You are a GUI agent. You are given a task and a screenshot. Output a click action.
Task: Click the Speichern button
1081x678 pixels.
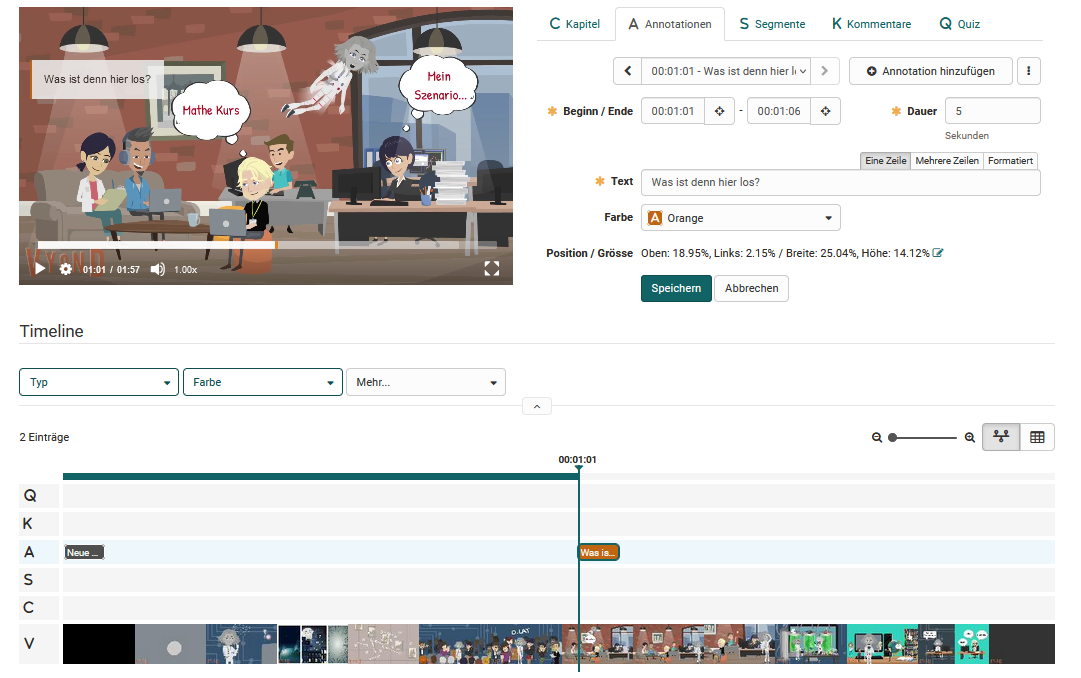click(676, 288)
